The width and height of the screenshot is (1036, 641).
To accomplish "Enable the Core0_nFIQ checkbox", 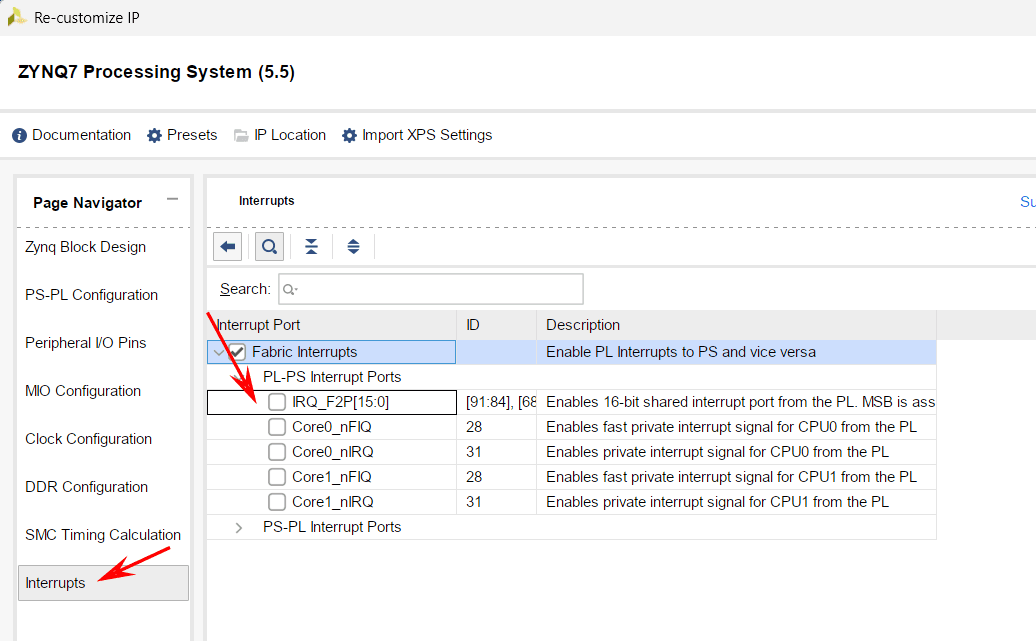I will coord(277,427).
